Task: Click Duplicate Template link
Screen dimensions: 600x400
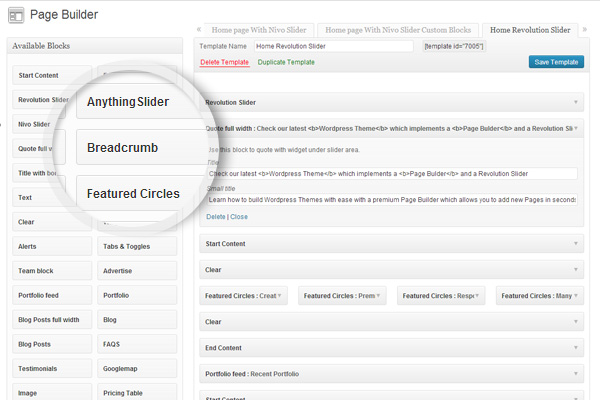Action: point(286,62)
